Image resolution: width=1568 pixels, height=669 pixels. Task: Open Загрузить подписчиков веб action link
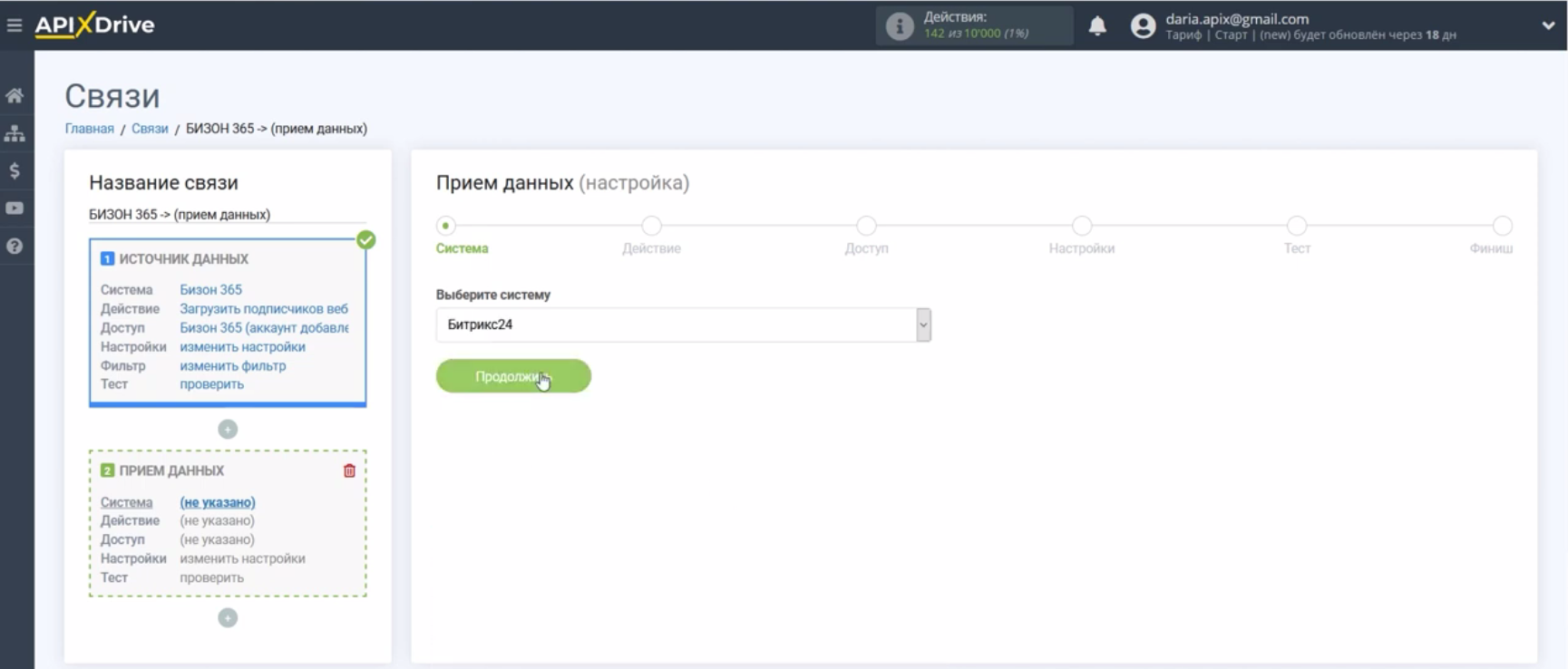click(264, 309)
